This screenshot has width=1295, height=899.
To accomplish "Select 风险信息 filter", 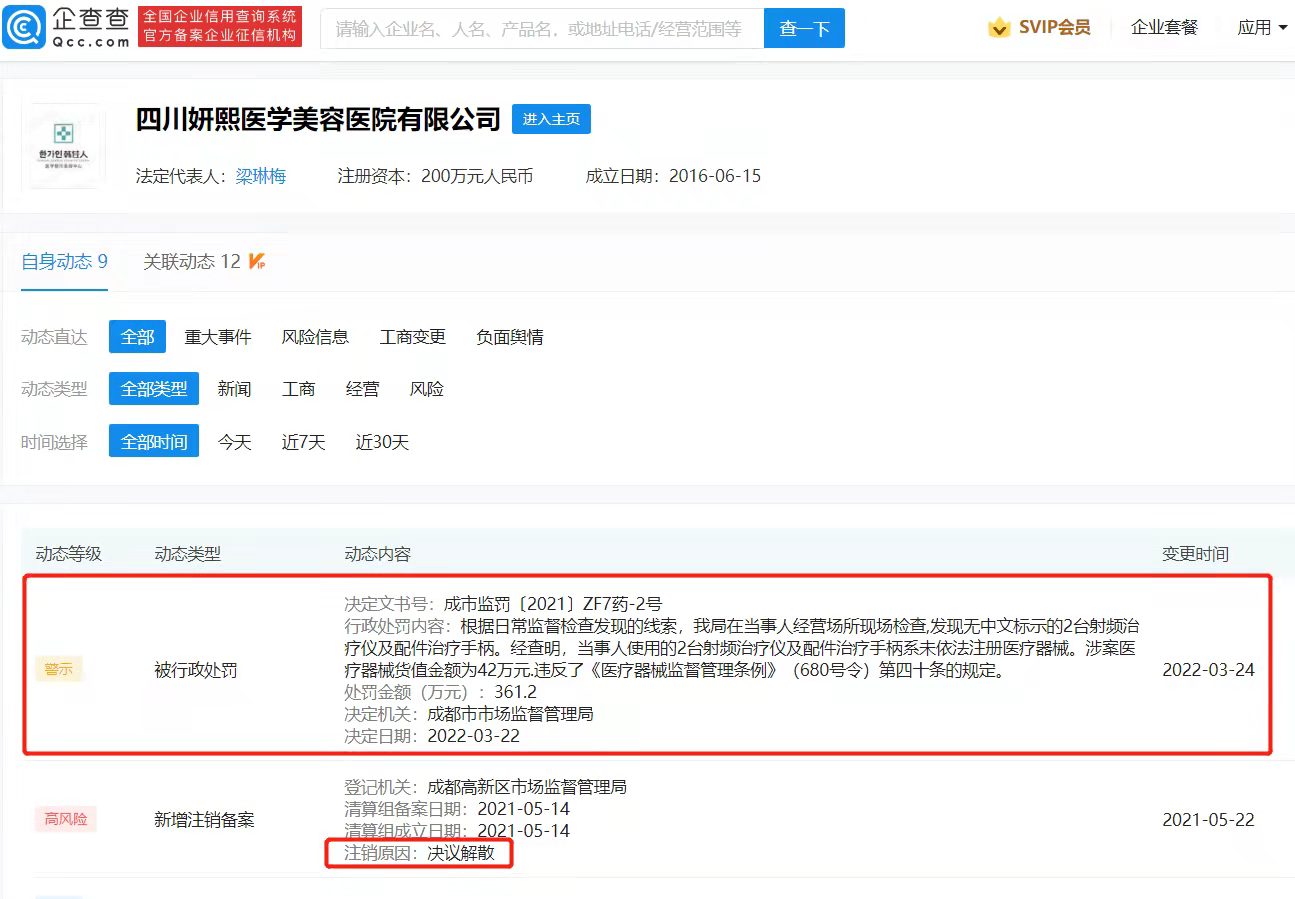I will click(x=315, y=337).
